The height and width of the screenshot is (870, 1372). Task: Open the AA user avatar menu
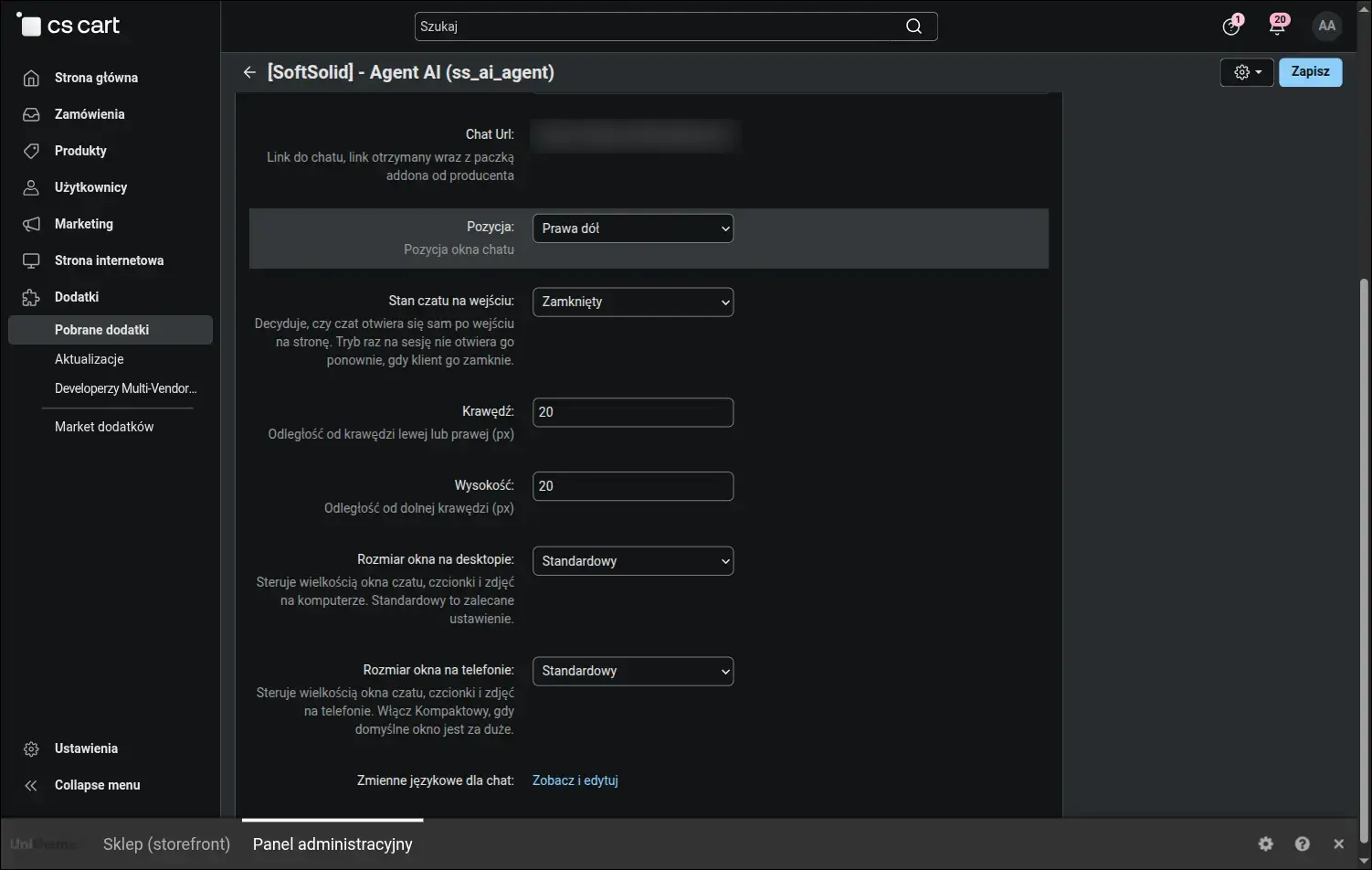[x=1327, y=26]
